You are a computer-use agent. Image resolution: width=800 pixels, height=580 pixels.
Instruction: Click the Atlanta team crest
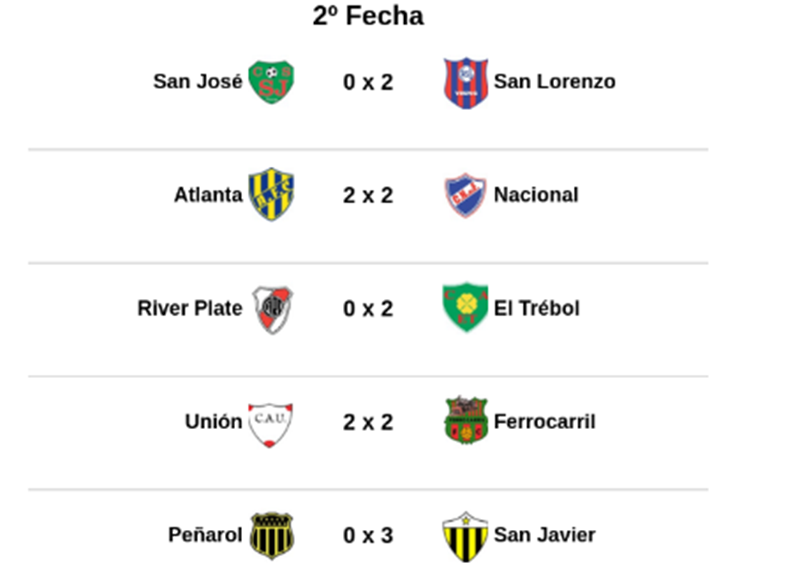(271, 195)
